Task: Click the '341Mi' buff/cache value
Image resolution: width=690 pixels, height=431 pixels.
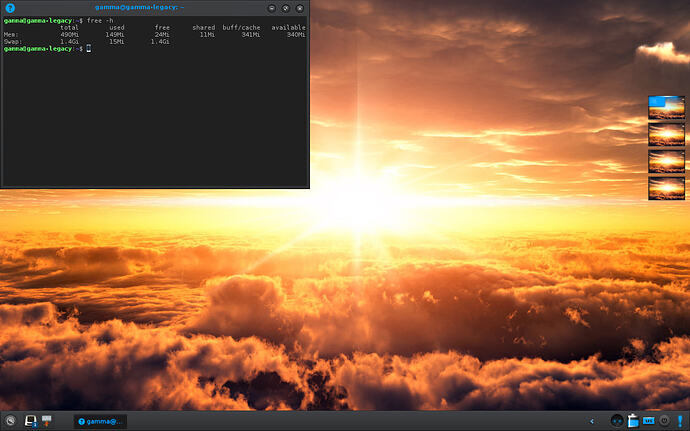Action: pyautogui.click(x=251, y=34)
